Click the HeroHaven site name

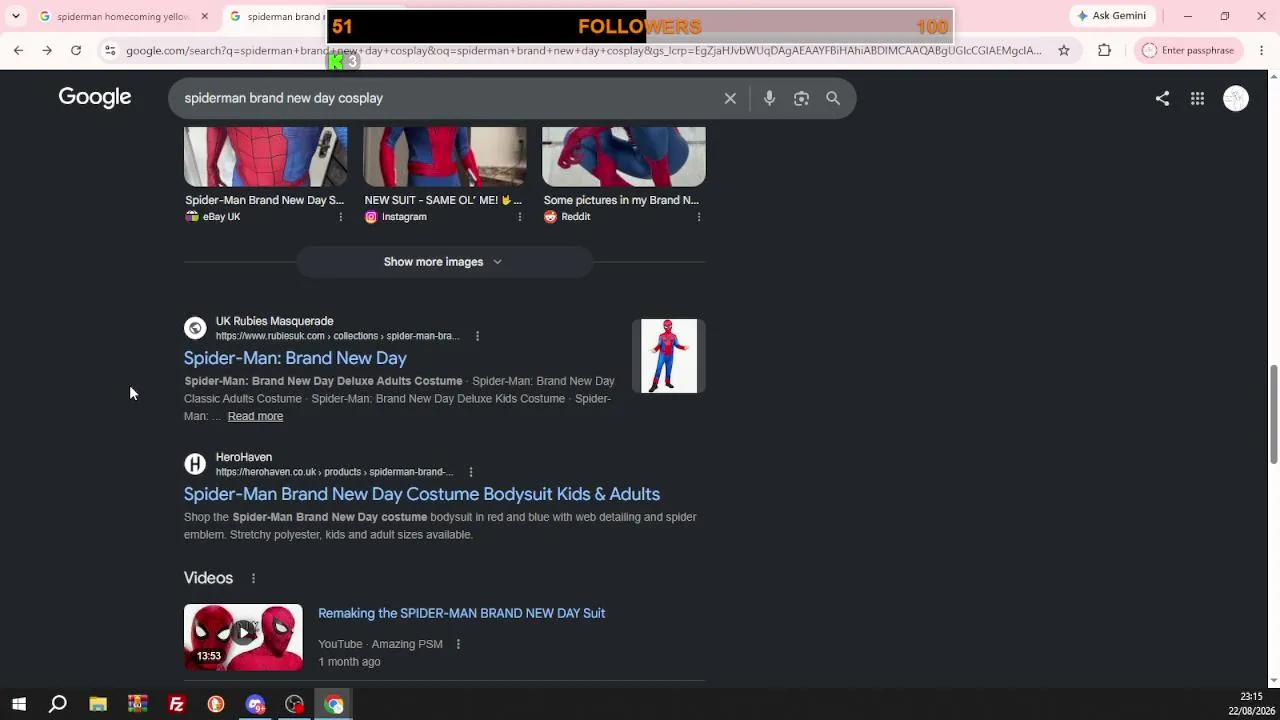click(x=244, y=457)
